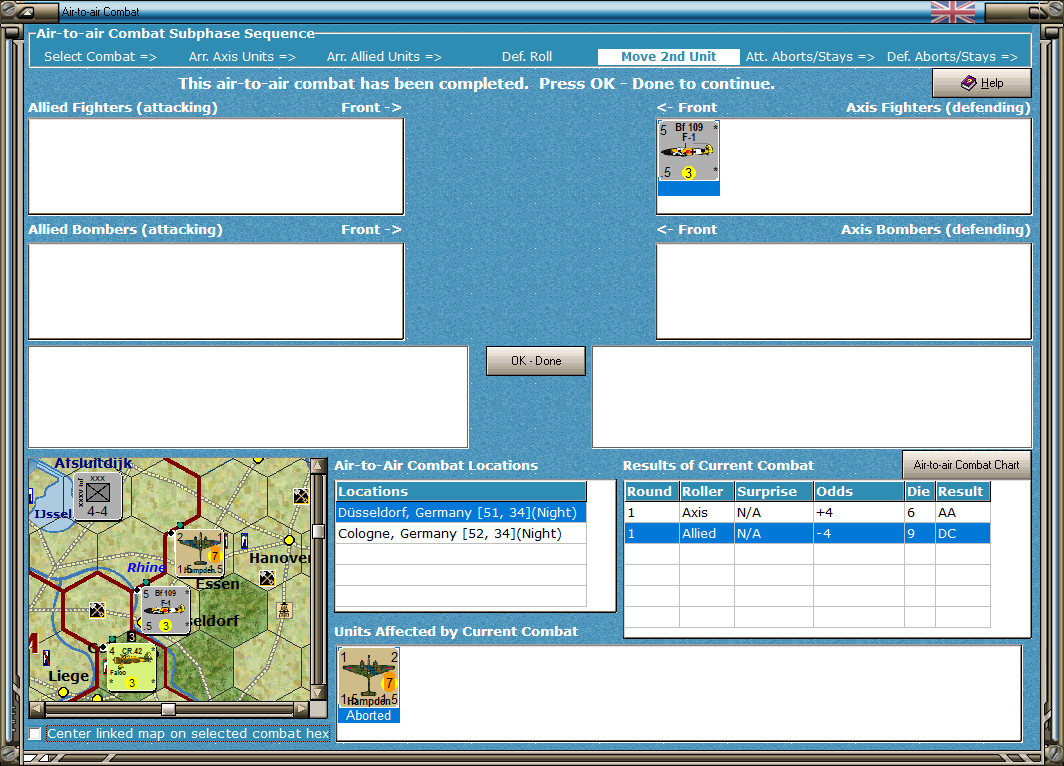Enable Center linked map on selected combat hex
The width and height of the screenshot is (1064, 766).
coord(35,733)
